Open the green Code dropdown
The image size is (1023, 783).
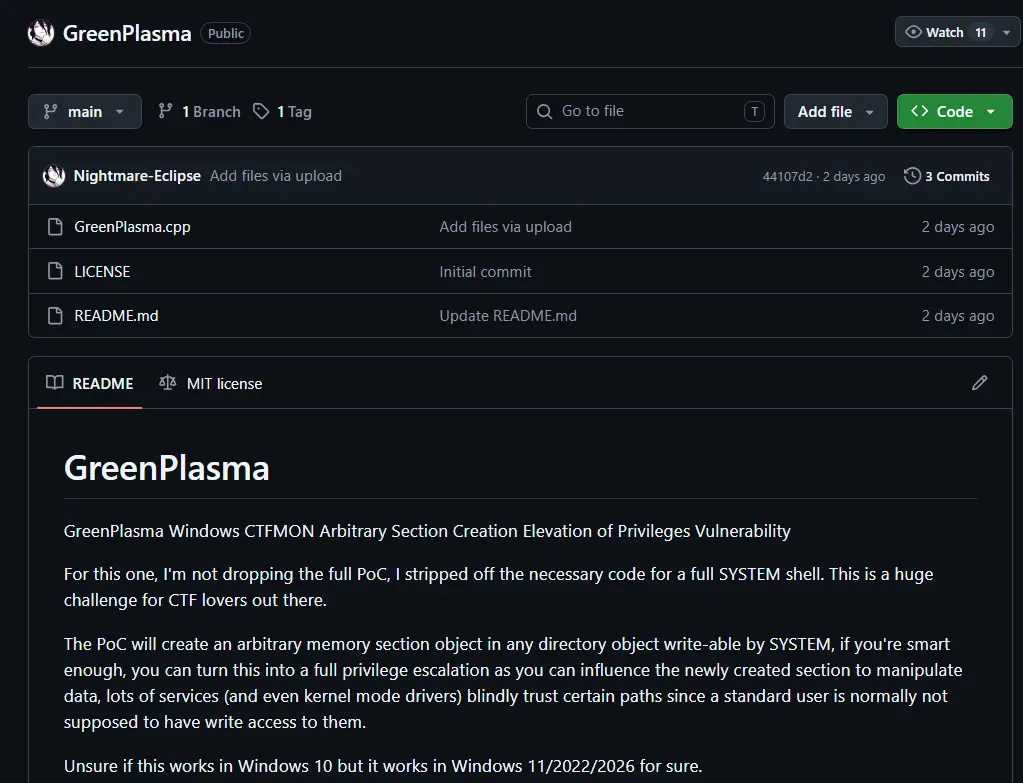[954, 112]
